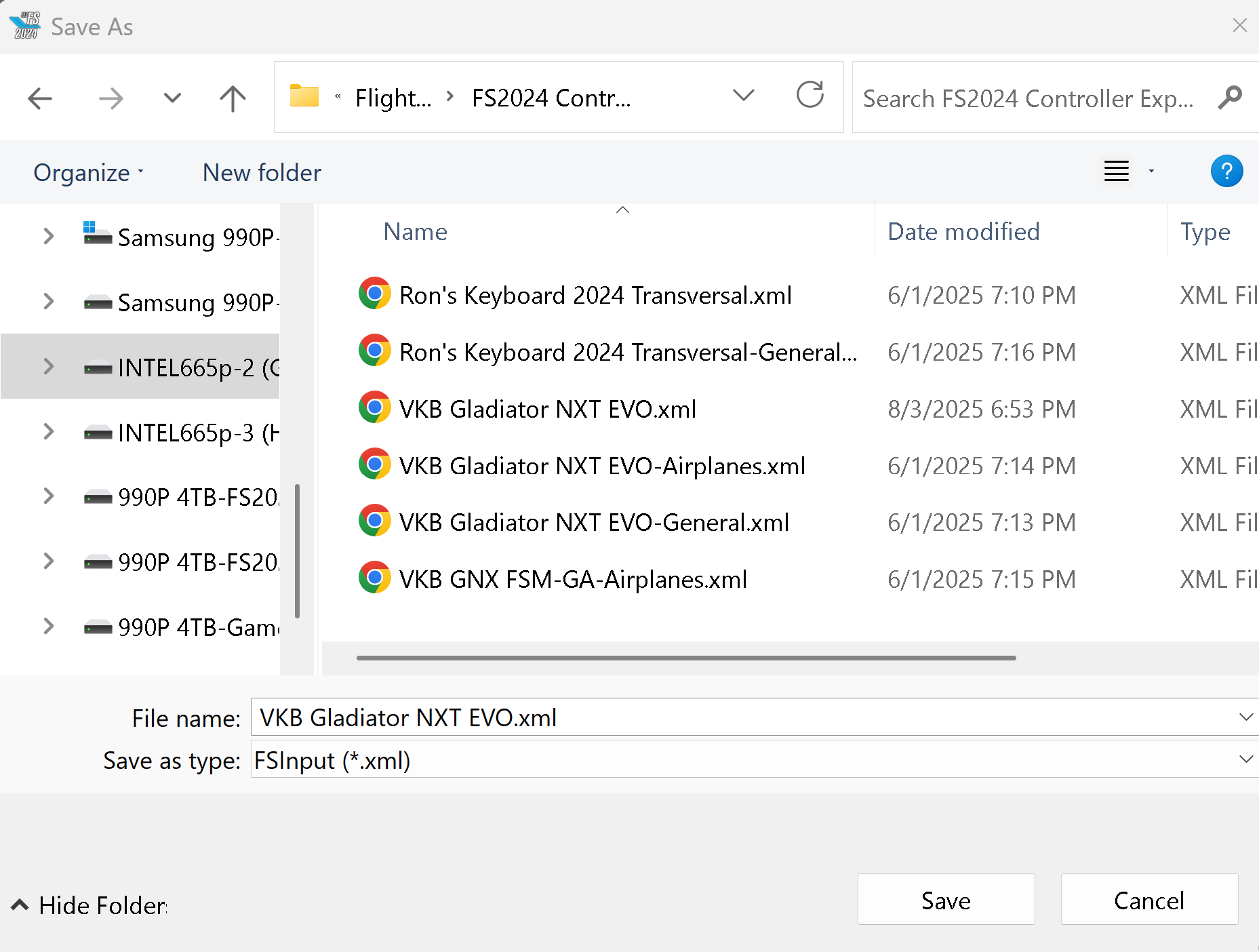Sort by the Name column header
Screen dimensions: 1259x952
click(416, 232)
